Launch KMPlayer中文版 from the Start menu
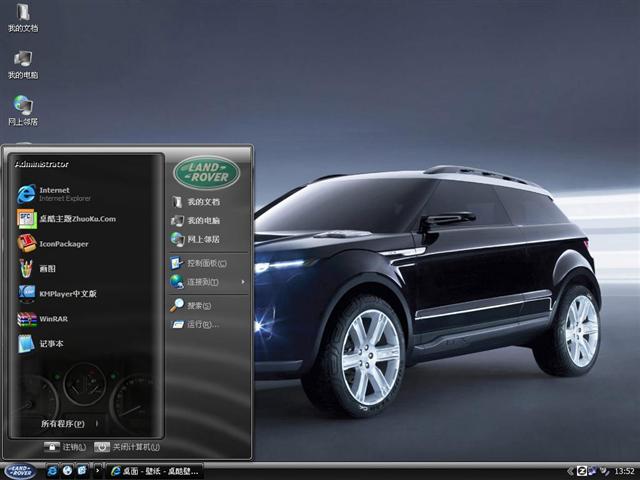 [x=68, y=294]
